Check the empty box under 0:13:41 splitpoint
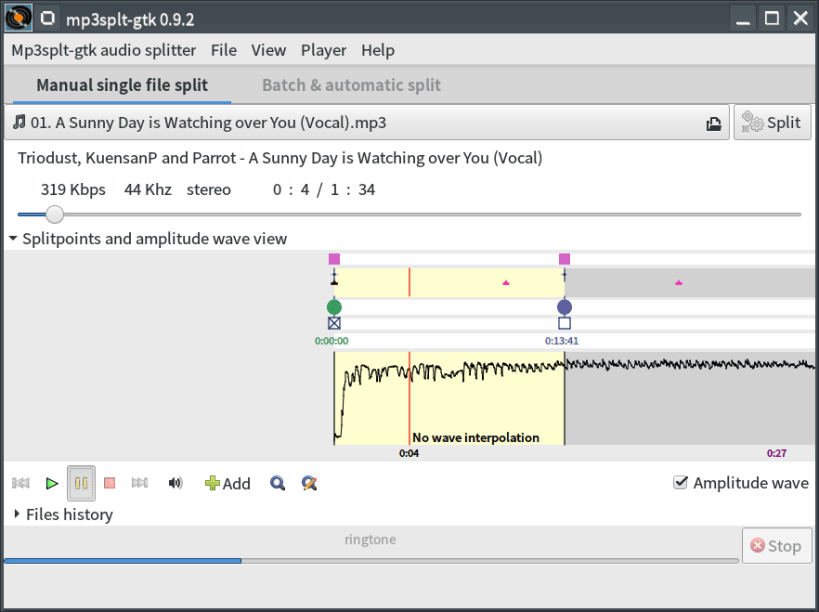 564,323
